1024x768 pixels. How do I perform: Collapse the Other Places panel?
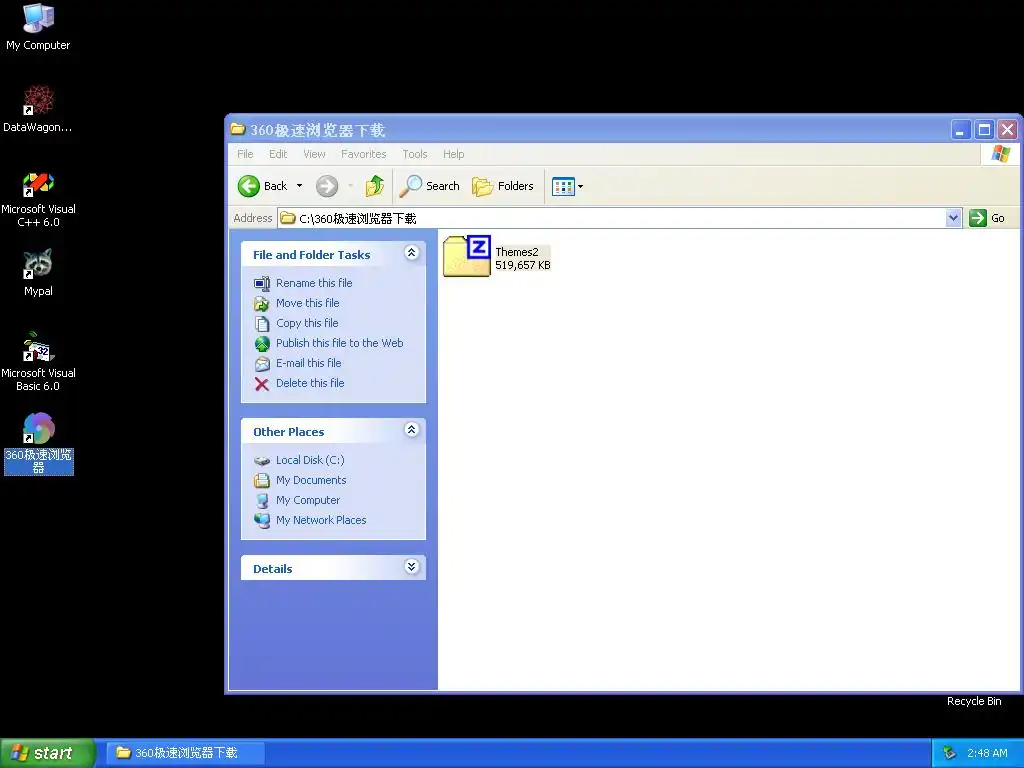click(x=411, y=430)
